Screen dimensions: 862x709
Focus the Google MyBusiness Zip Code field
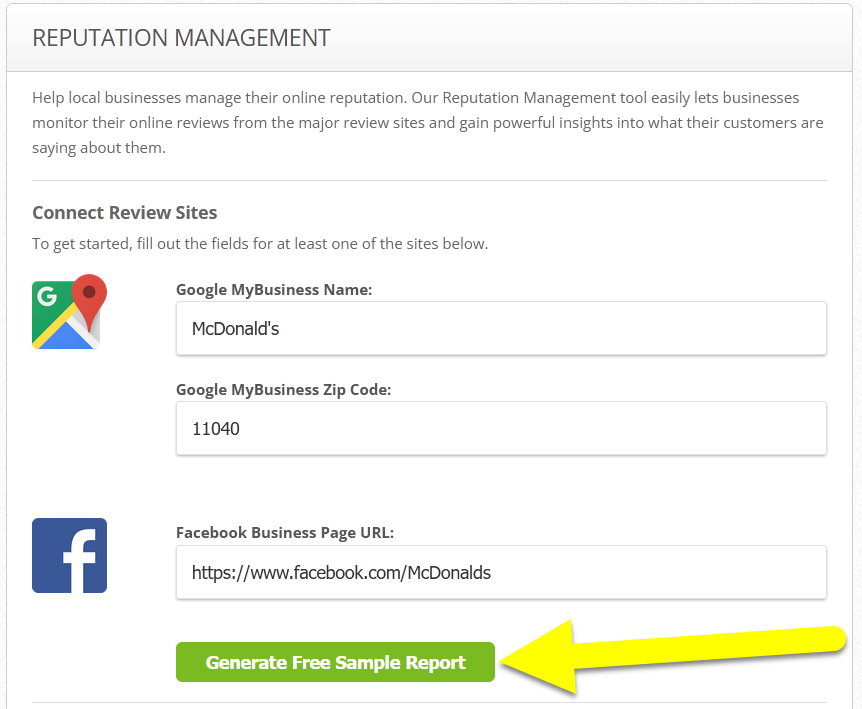[501, 428]
